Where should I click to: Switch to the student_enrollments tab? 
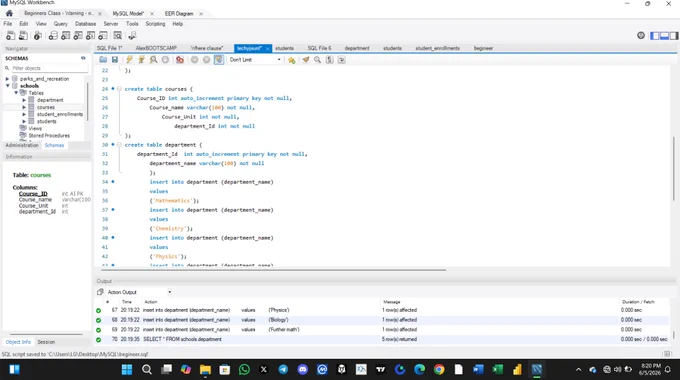point(437,48)
